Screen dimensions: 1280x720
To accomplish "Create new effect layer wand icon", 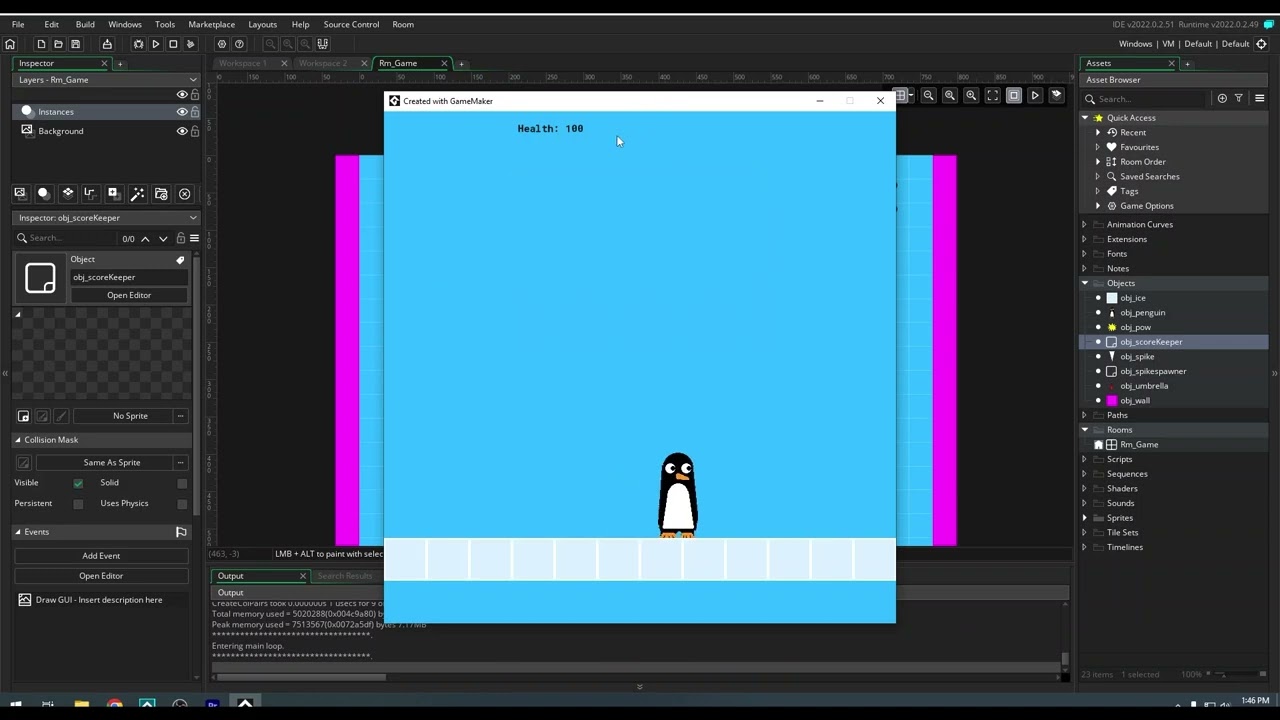I will (x=137, y=193).
